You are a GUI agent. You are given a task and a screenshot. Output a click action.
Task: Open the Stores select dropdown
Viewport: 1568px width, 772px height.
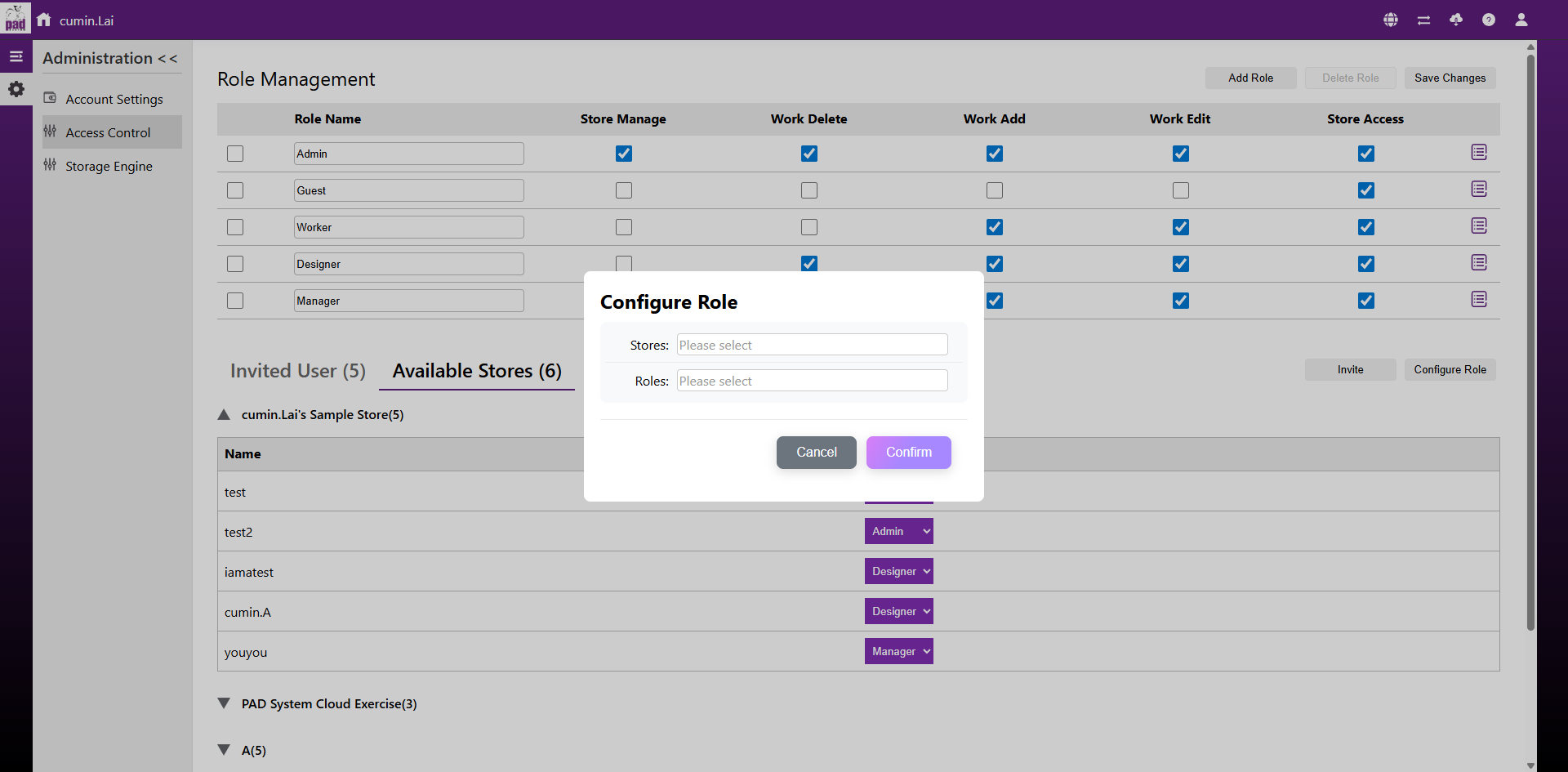click(x=812, y=345)
